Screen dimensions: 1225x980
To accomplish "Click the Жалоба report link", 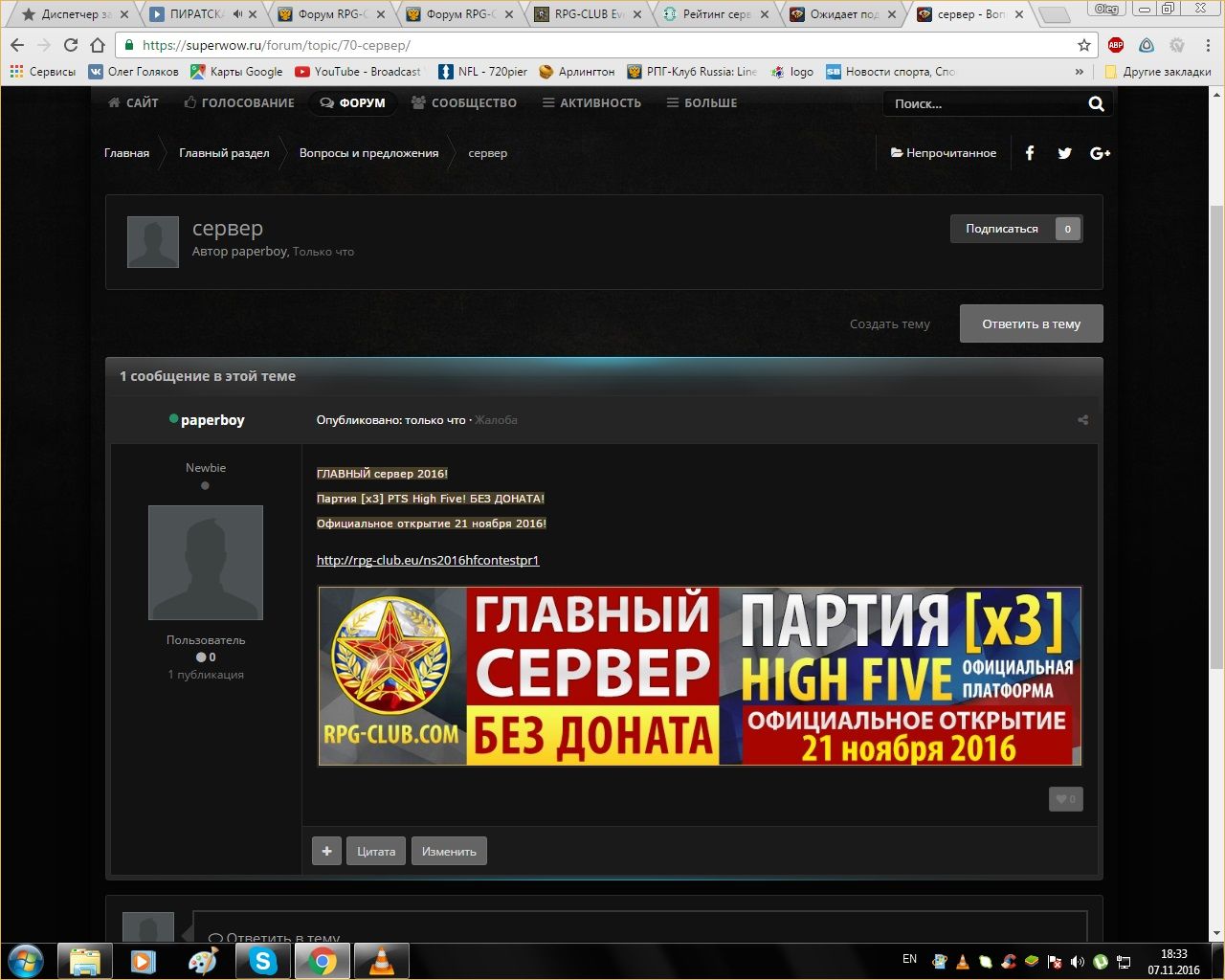I will 496,420.
